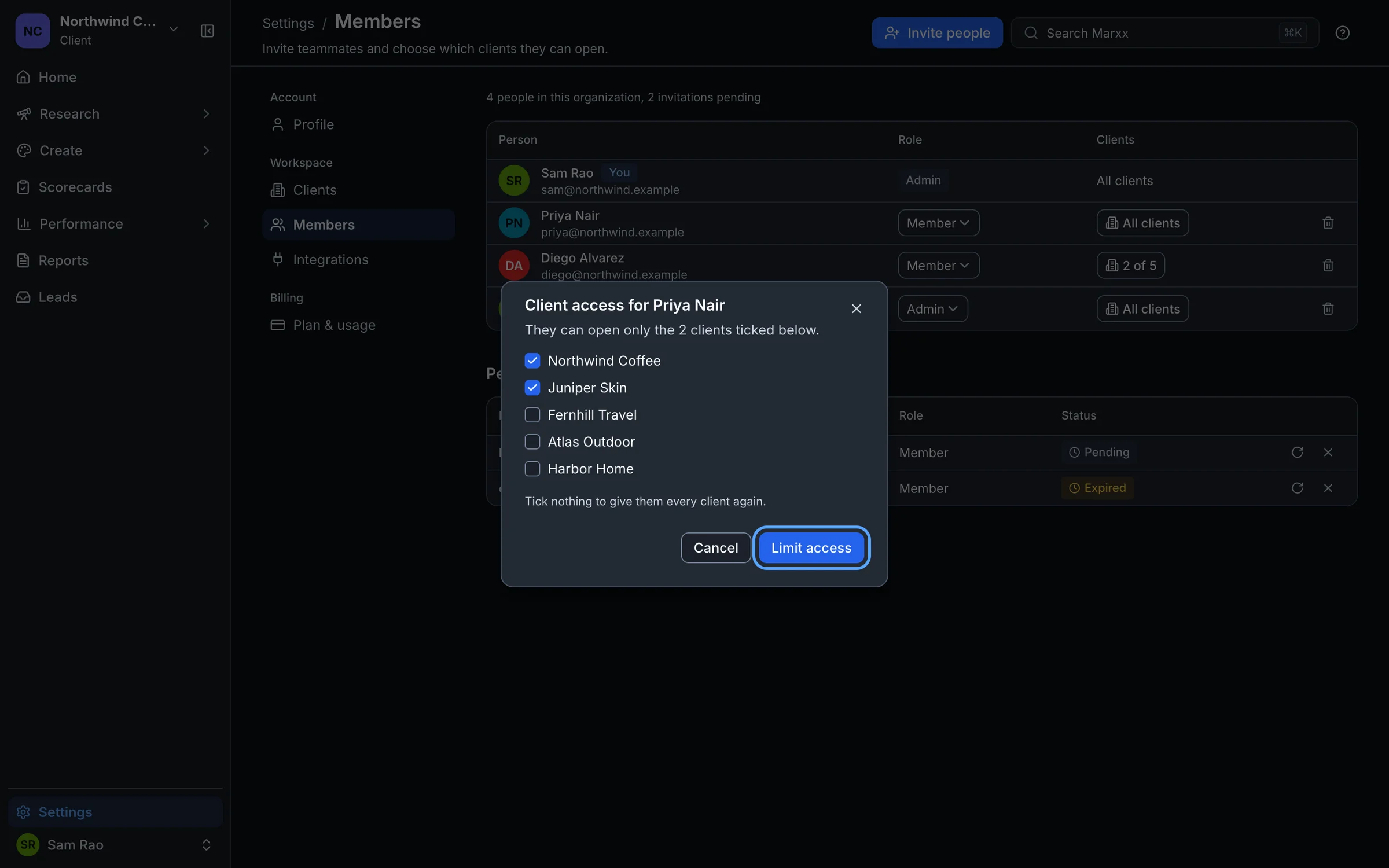Tick the Atlas Outdoor checkbox
Image resolution: width=1389 pixels, height=868 pixels.
(x=532, y=442)
